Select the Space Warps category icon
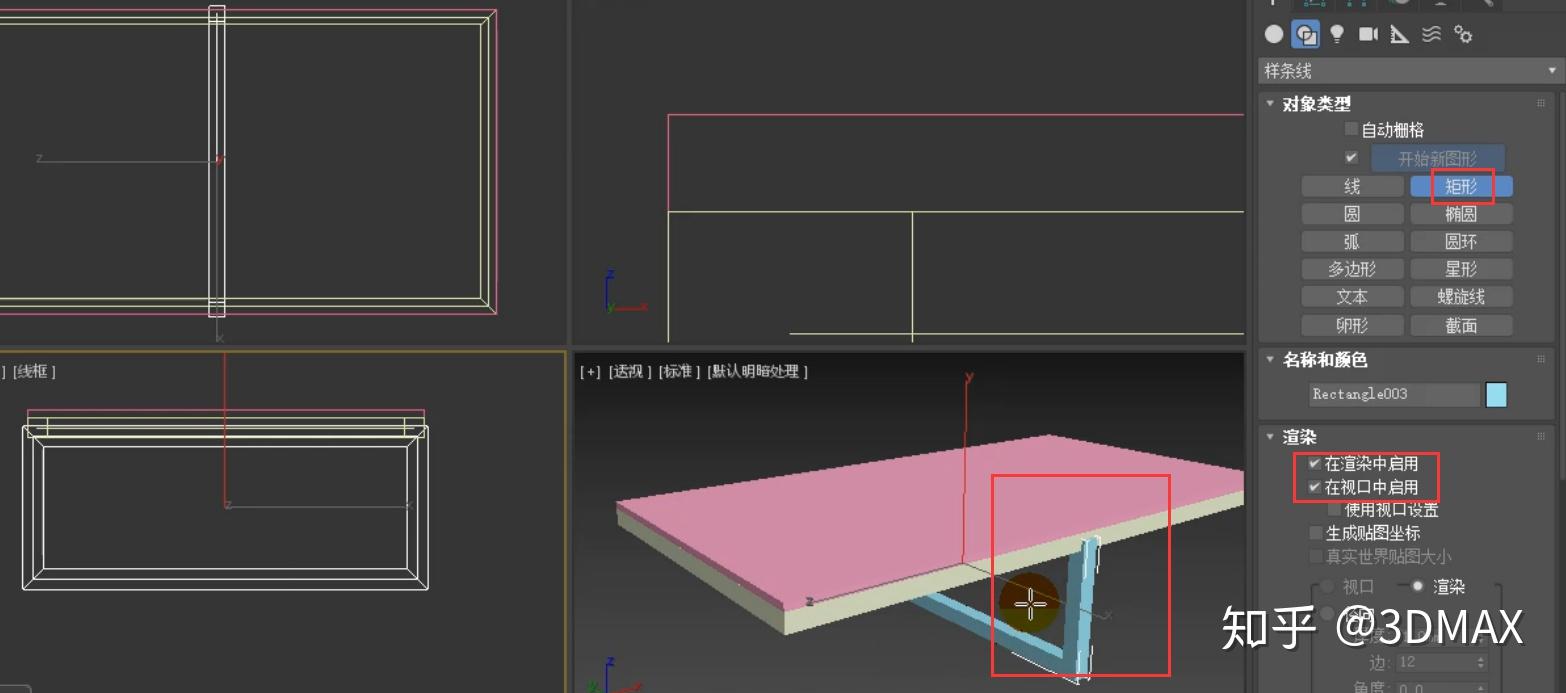Screen dimensions: 1566x693 point(1430,34)
